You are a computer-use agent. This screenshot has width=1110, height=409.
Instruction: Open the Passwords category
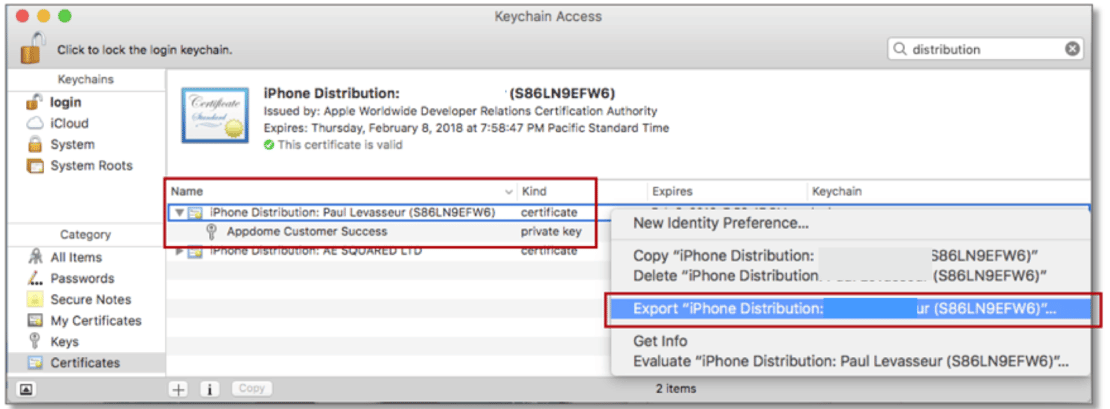(x=82, y=278)
